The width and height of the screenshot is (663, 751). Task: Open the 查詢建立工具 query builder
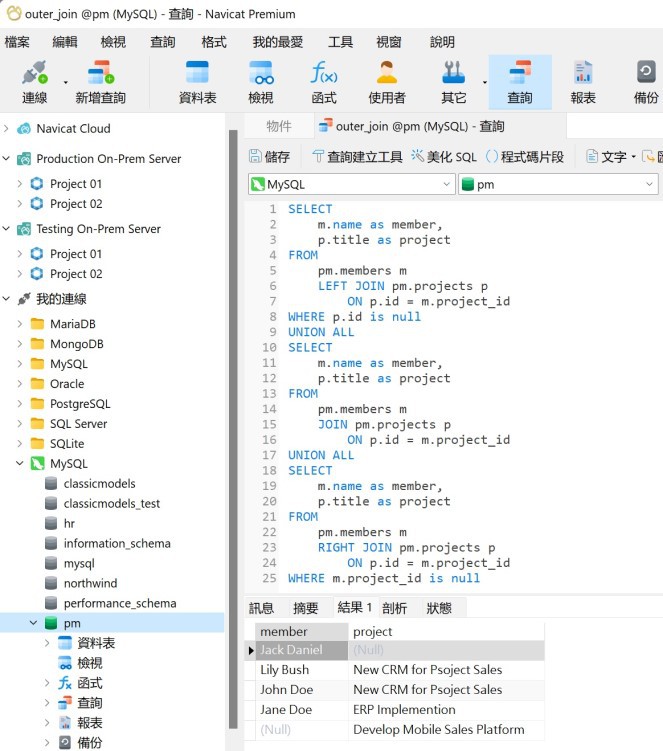click(356, 157)
